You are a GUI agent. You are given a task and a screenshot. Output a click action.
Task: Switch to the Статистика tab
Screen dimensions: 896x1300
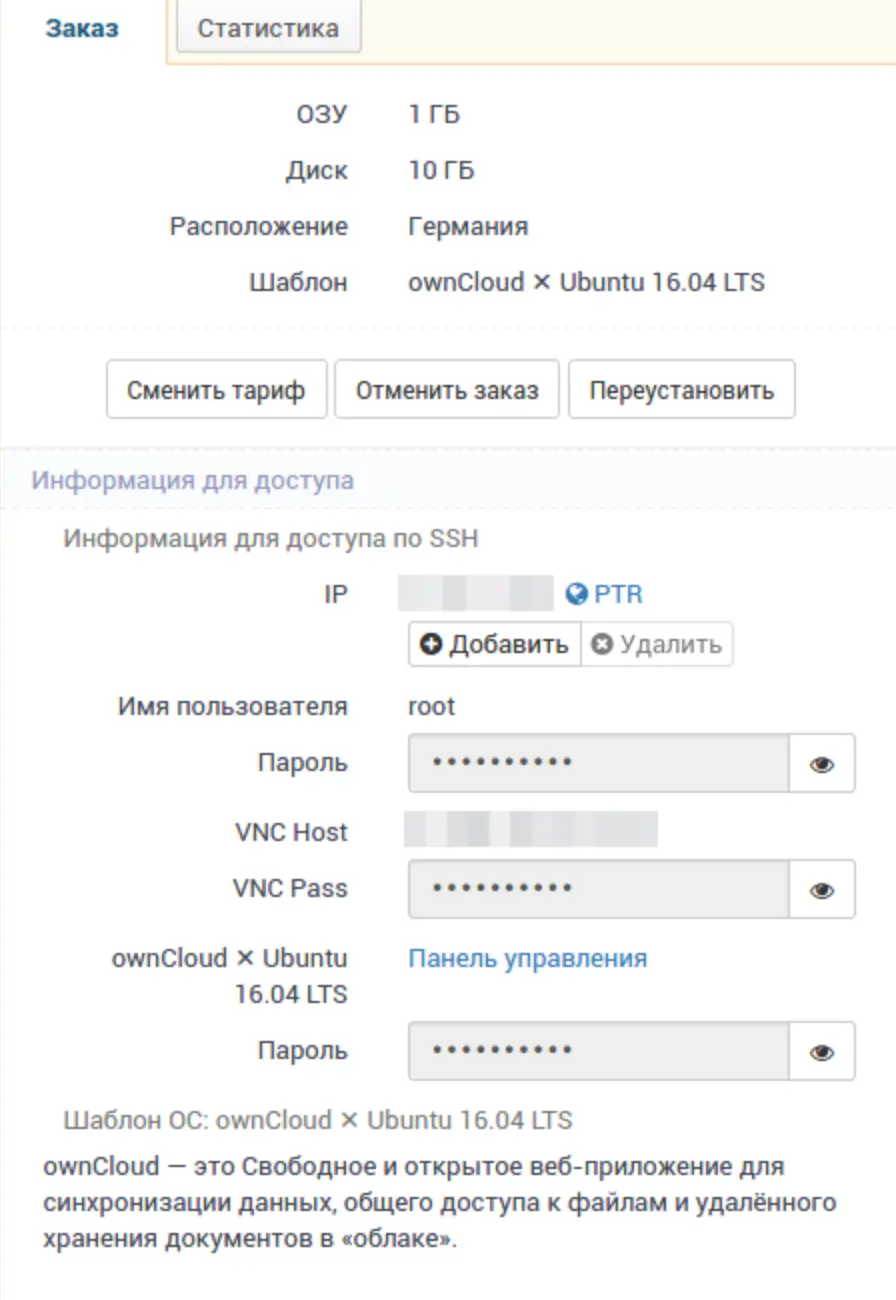coord(268,27)
